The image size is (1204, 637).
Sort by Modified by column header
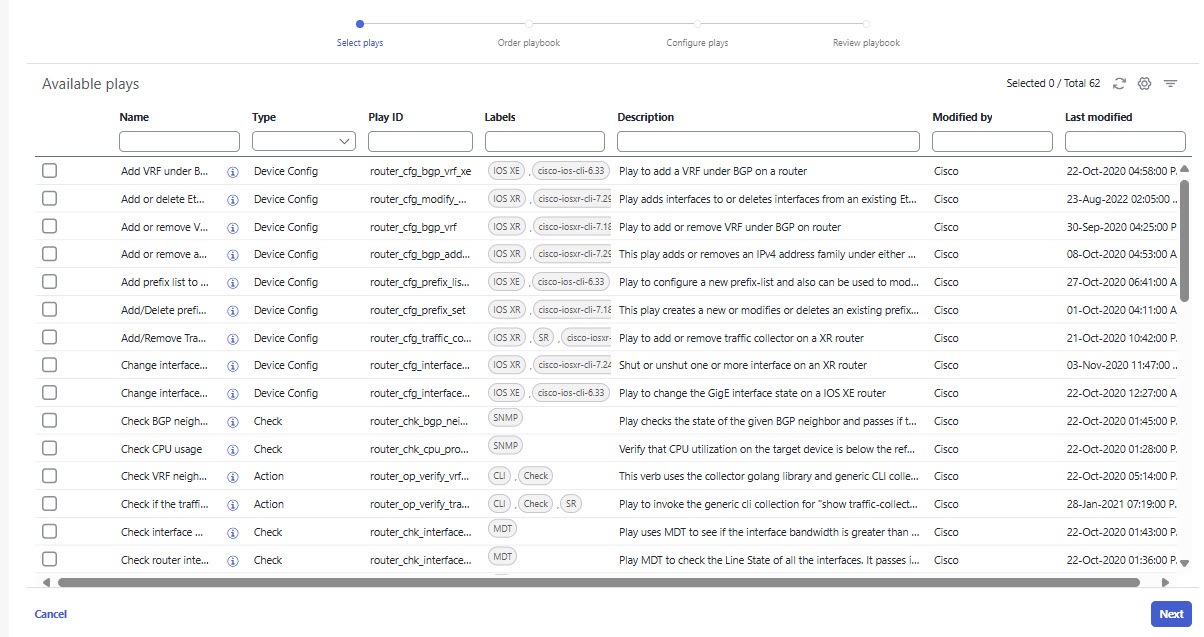(x=962, y=117)
